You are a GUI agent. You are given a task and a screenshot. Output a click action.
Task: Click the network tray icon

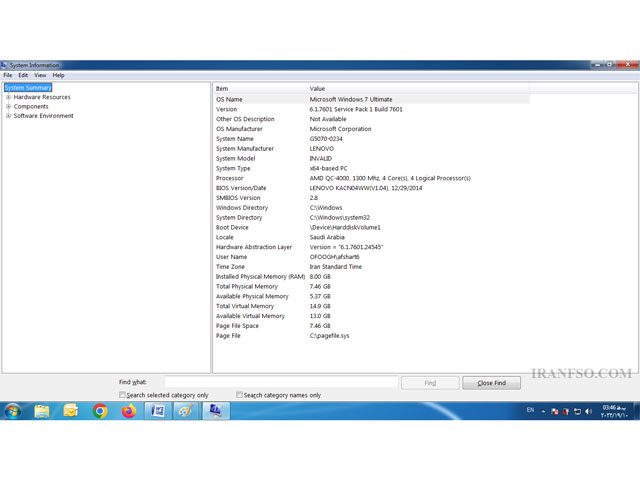[577, 411]
